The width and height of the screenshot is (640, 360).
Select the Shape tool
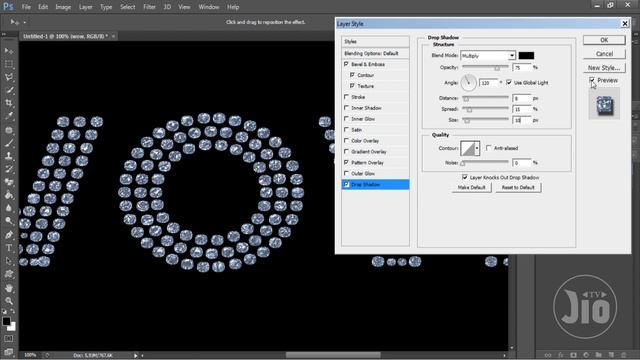[x=9, y=274]
